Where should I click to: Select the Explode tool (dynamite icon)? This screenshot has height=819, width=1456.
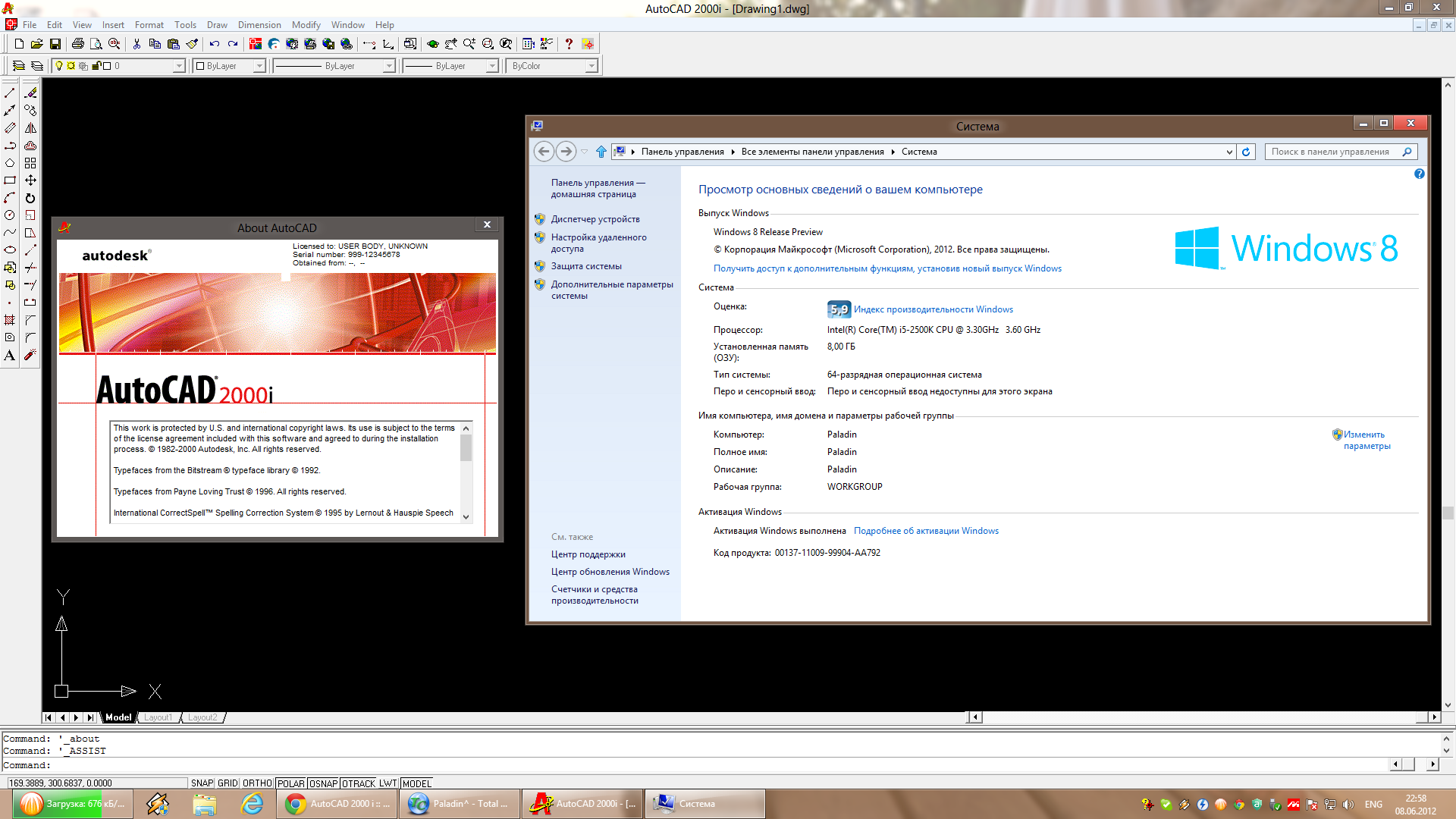(x=30, y=355)
